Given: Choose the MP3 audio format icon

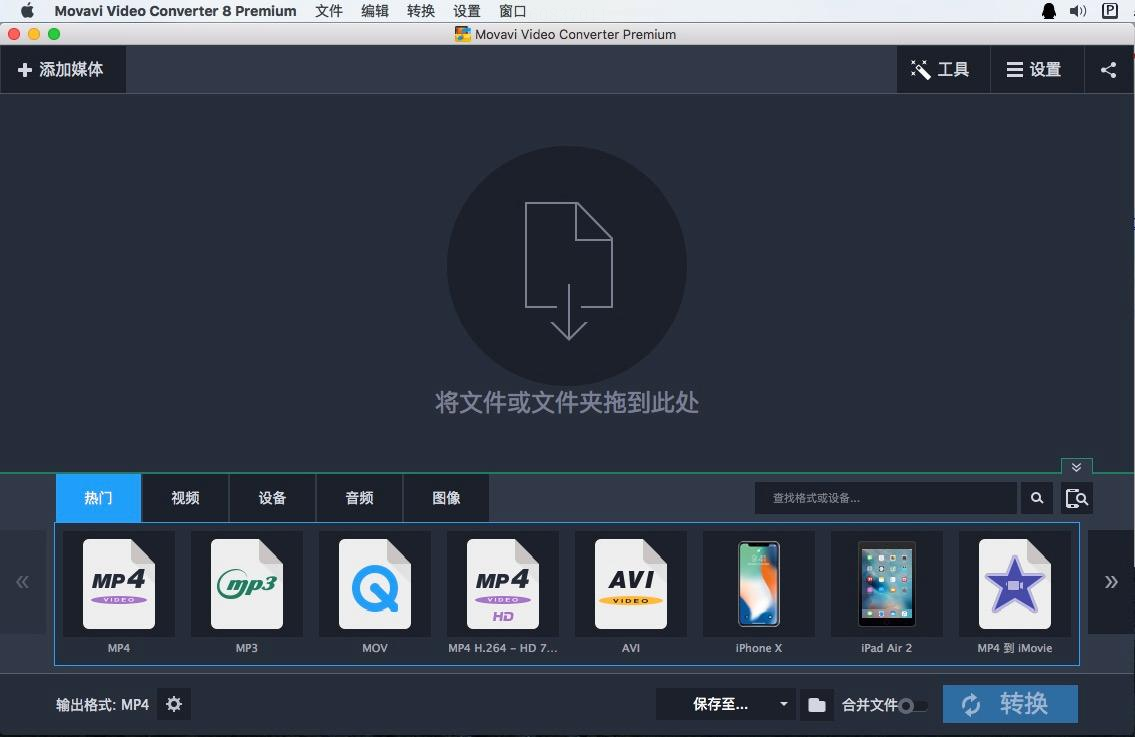Looking at the screenshot, I should (247, 584).
